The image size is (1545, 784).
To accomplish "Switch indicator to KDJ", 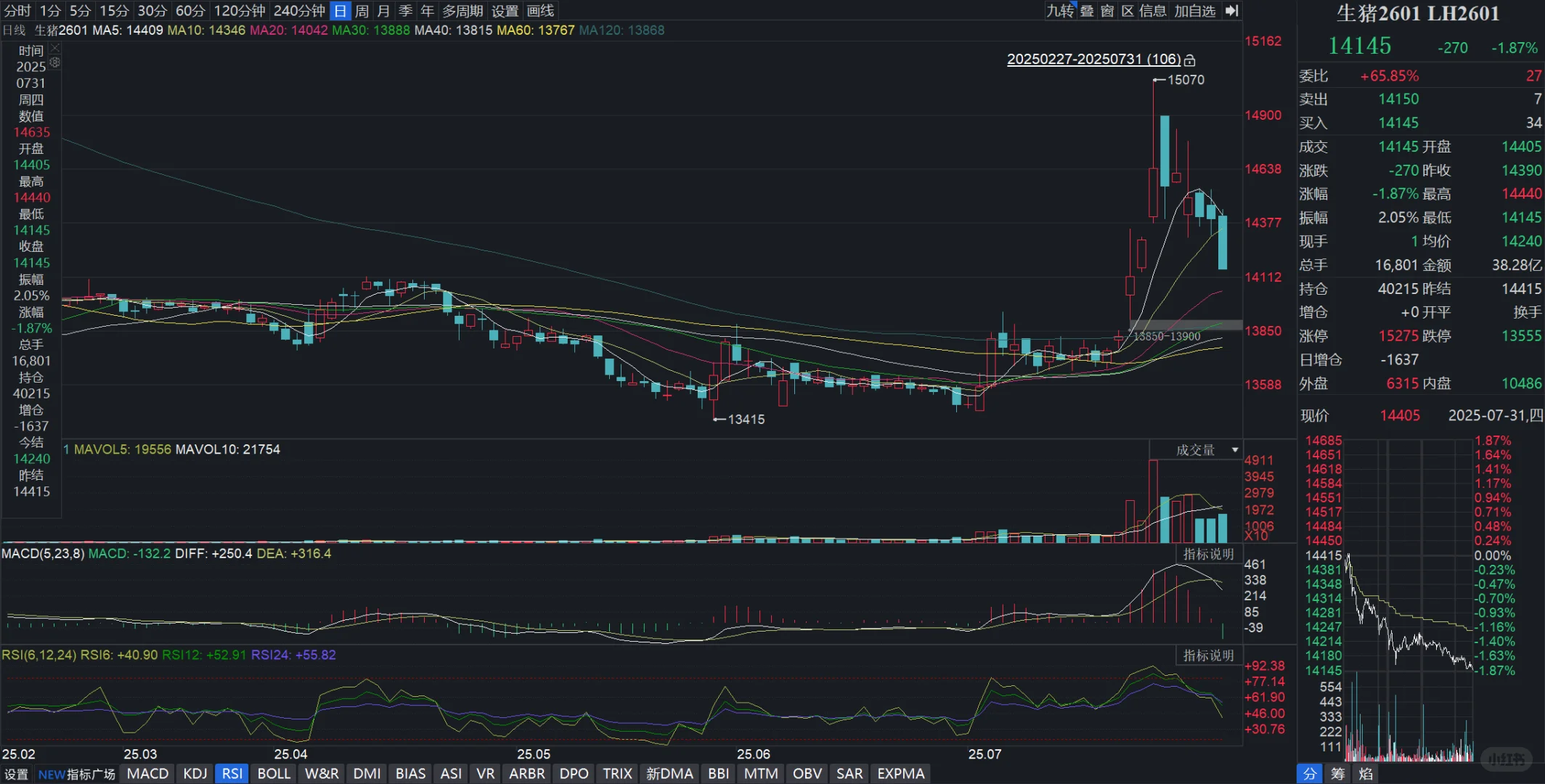I will pos(195,774).
